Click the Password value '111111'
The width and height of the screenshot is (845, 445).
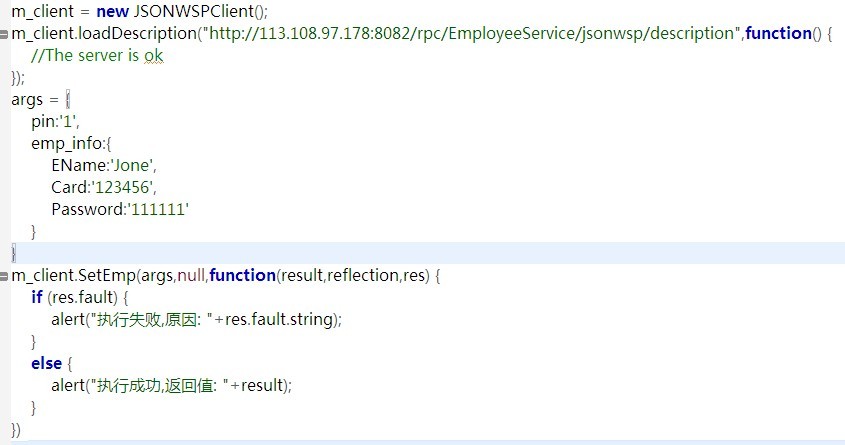[x=159, y=209]
